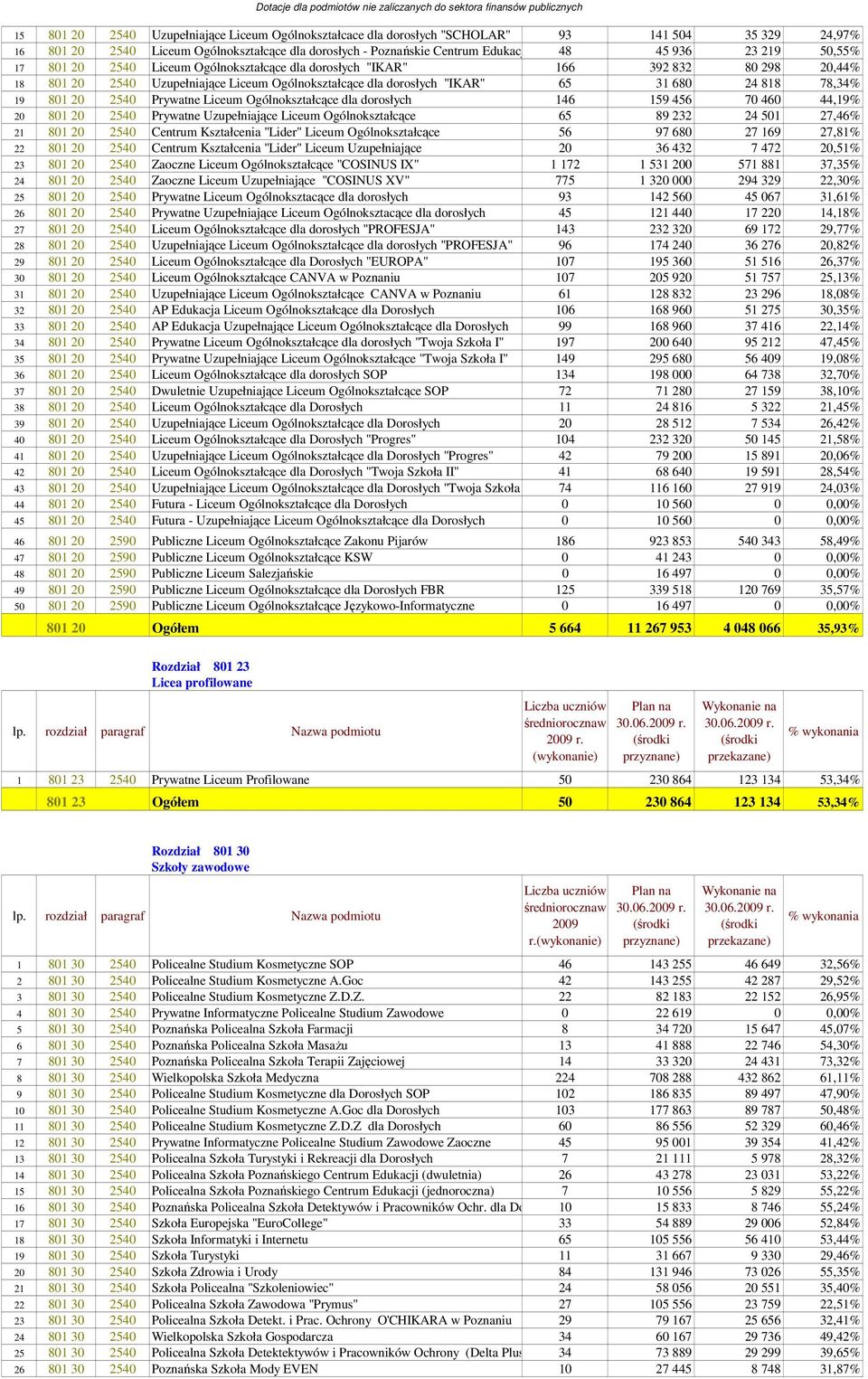
Task: Click 'Policealne Studium Kosmetyczne A.Goc' in row 2
Action: (x=258, y=980)
